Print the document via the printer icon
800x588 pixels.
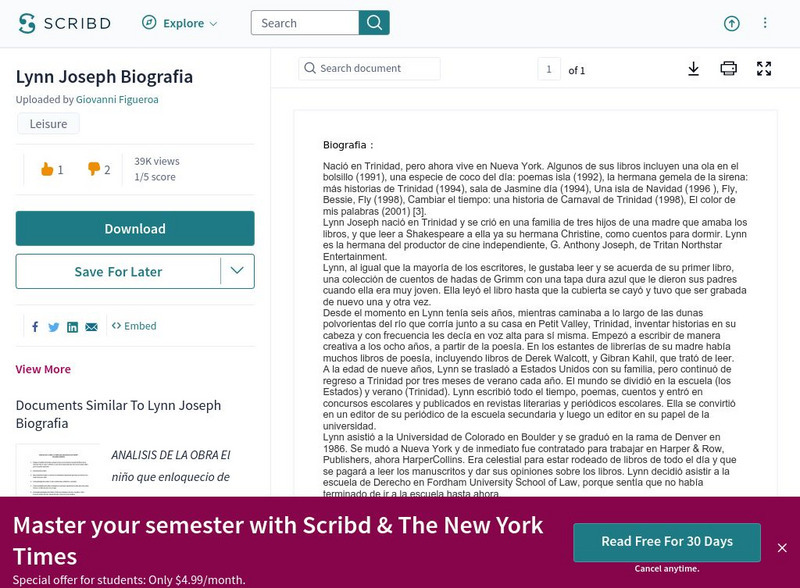pyautogui.click(x=728, y=69)
